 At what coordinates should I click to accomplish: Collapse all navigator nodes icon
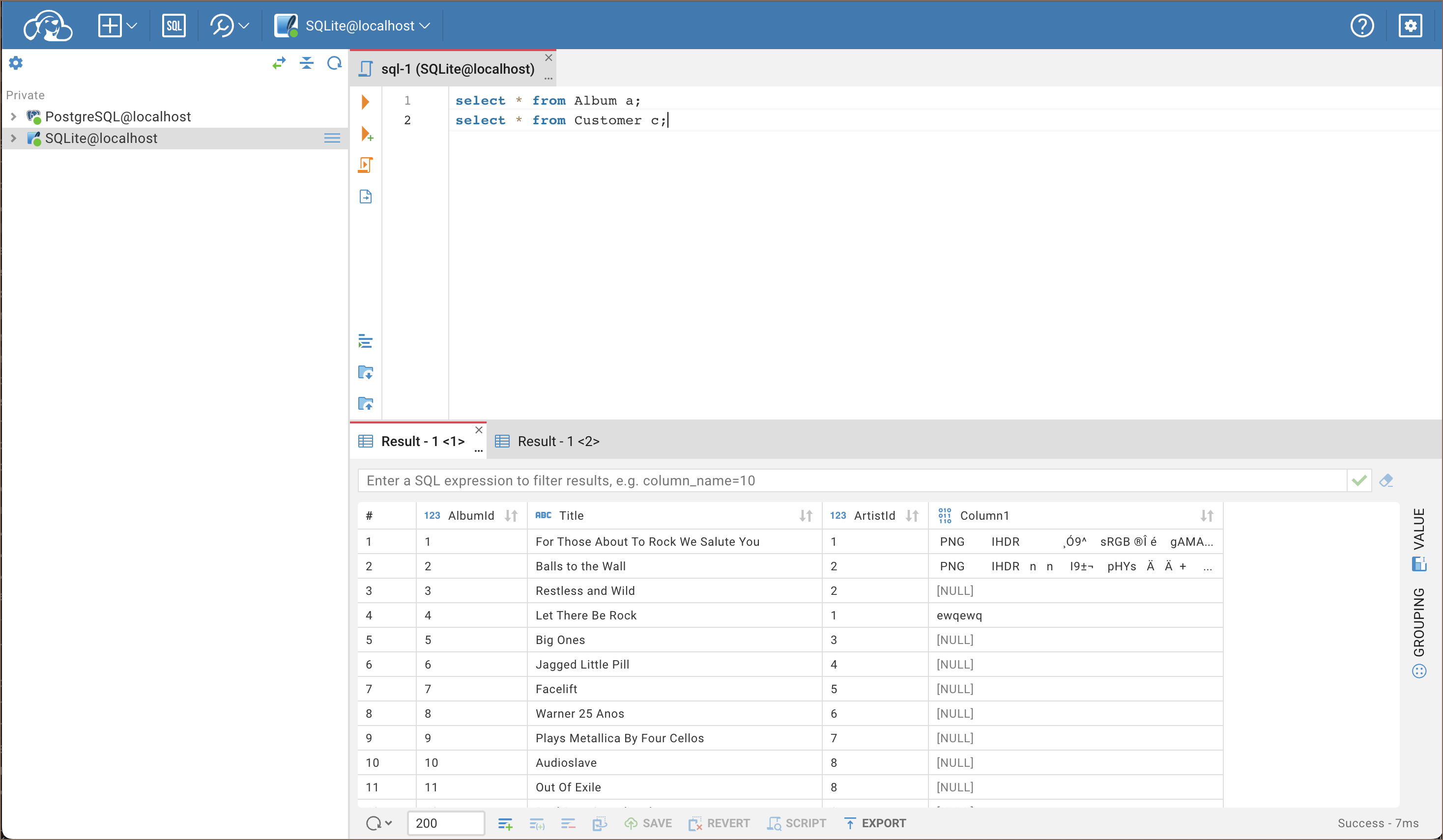click(x=307, y=63)
